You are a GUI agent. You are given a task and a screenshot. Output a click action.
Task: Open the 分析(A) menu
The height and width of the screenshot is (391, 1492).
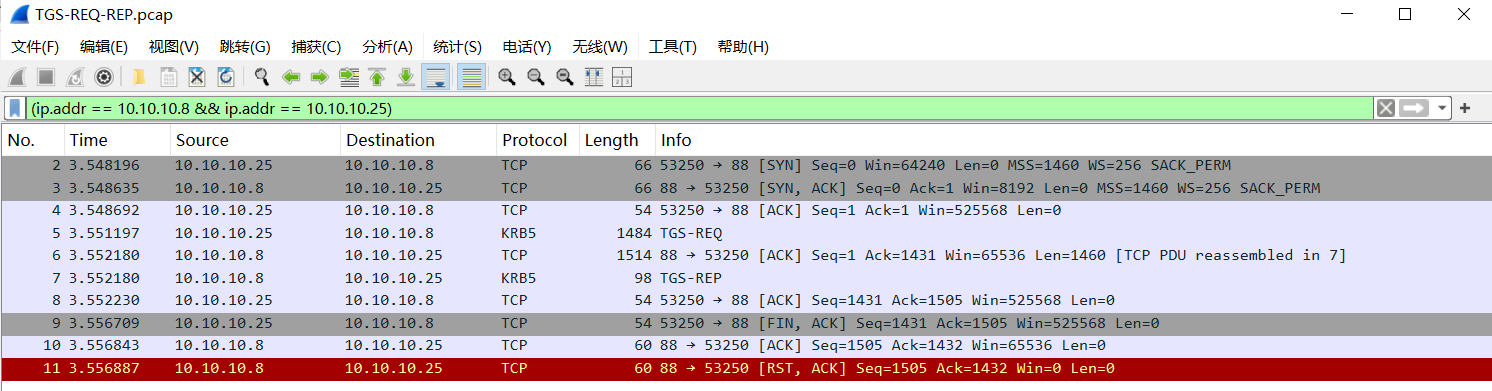(387, 47)
